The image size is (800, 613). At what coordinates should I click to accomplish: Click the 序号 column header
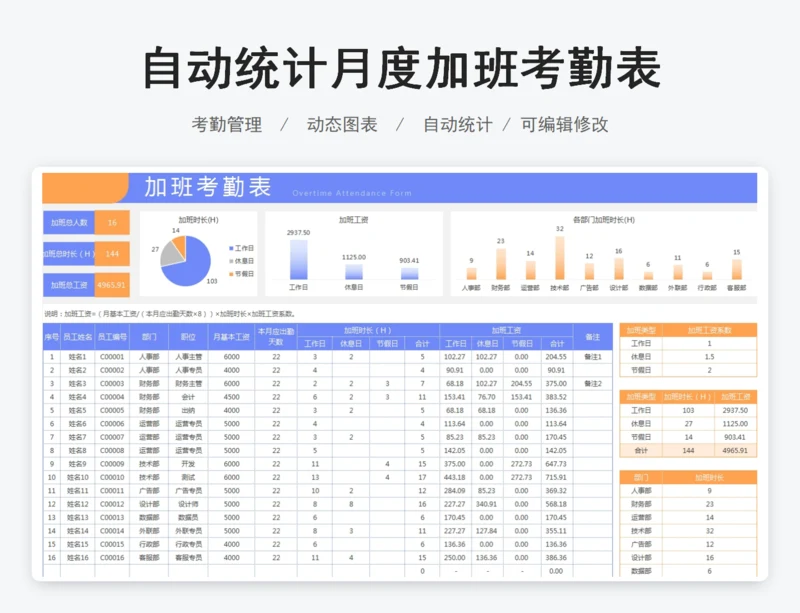tap(52, 337)
